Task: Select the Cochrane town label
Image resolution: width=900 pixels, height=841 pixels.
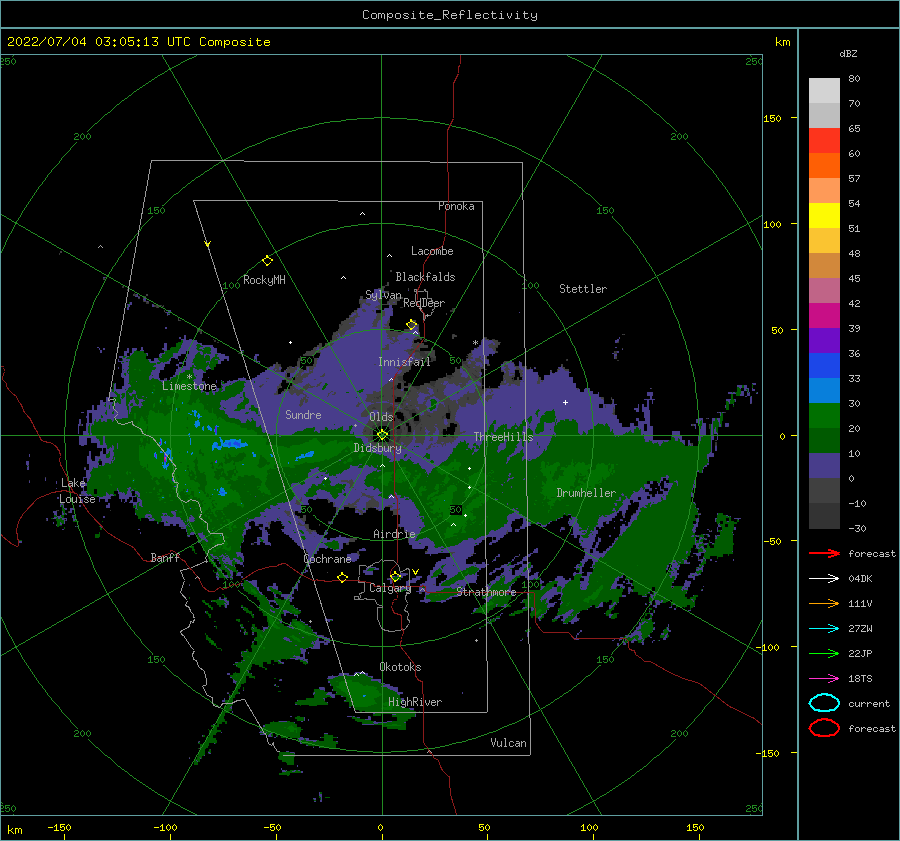Action: pyautogui.click(x=327, y=559)
